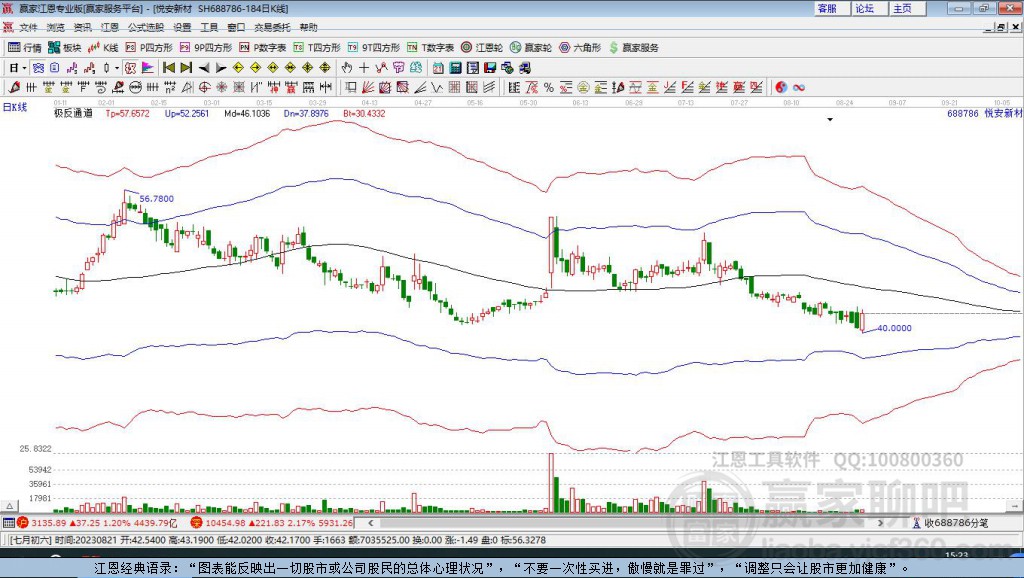Click the black right arrow icon
1024x578 pixels.
click(x=221, y=68)
